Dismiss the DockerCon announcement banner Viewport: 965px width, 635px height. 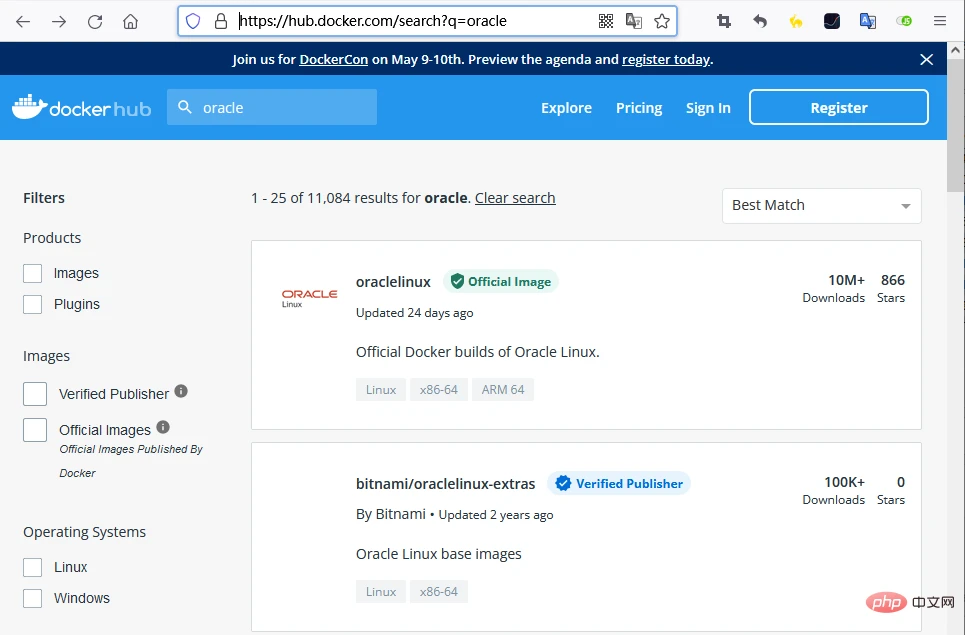tap(926, 59)
